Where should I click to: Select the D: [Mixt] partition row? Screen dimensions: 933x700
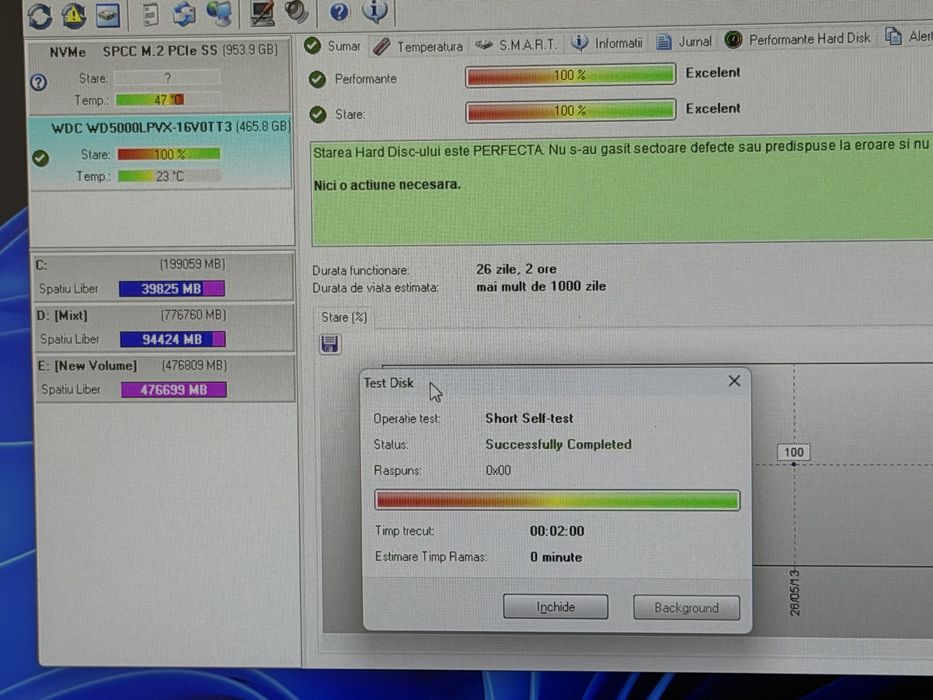(165, 327)
